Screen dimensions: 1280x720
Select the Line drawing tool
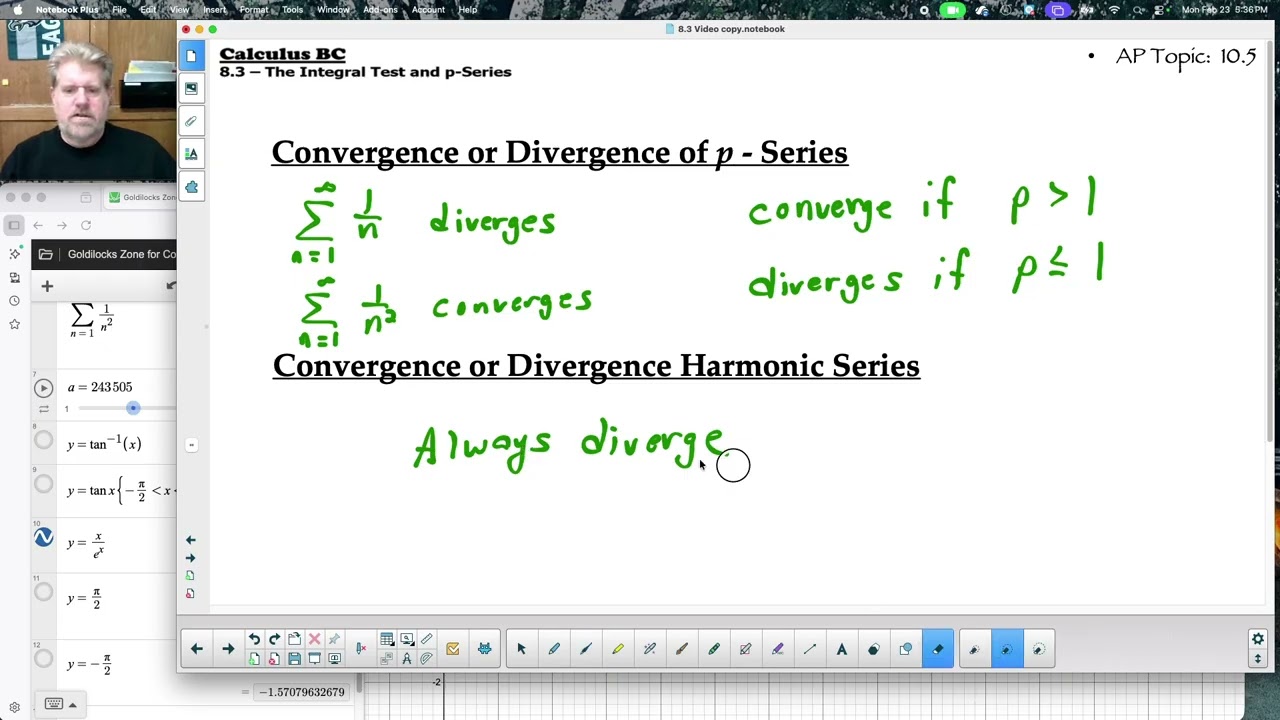pos(809,649)
